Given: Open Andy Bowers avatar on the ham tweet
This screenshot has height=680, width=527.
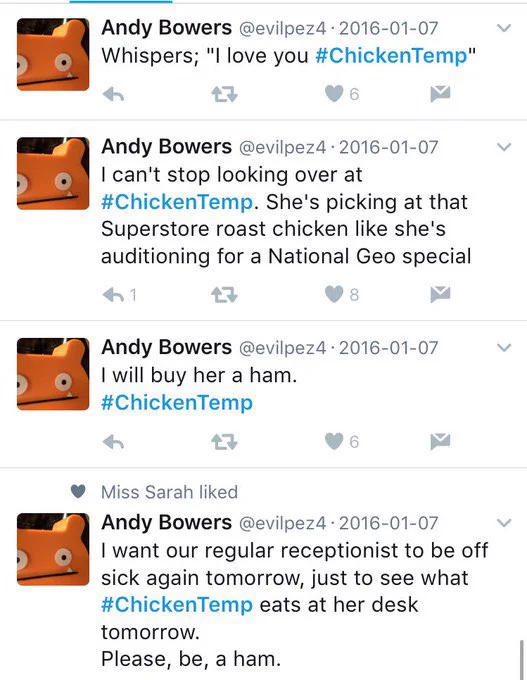Looking at the screenshot, I should [53, 374].
